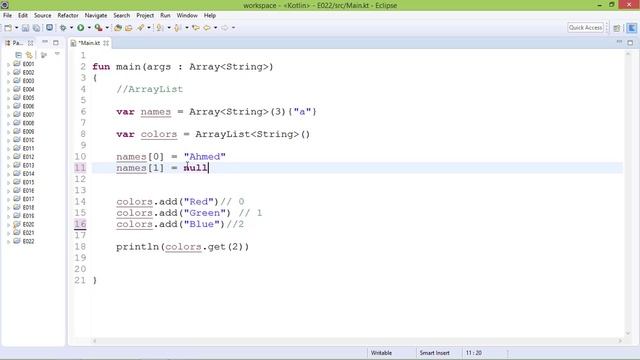This screenshot has width=640, height=360.
Task: Click the Open Type folder icon
Action: coord(129,28)
